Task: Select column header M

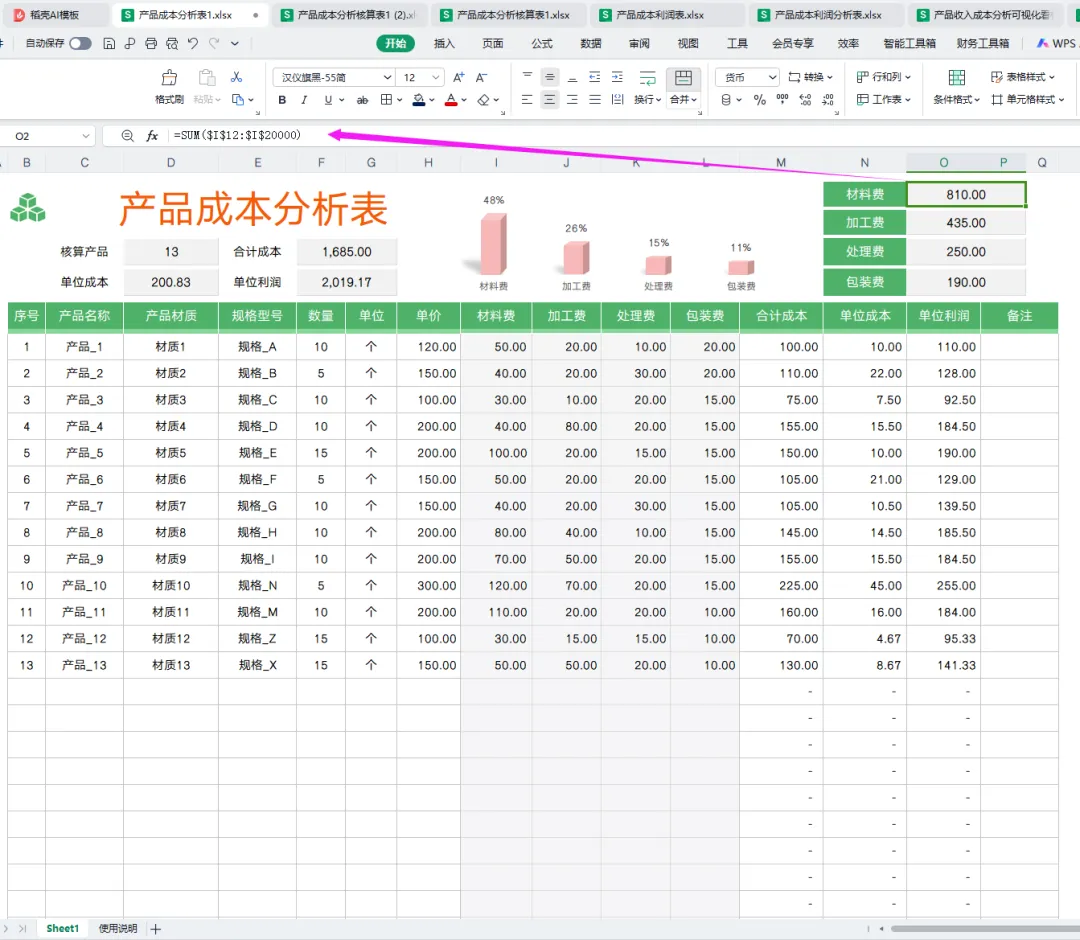Action: coord(781,163)
